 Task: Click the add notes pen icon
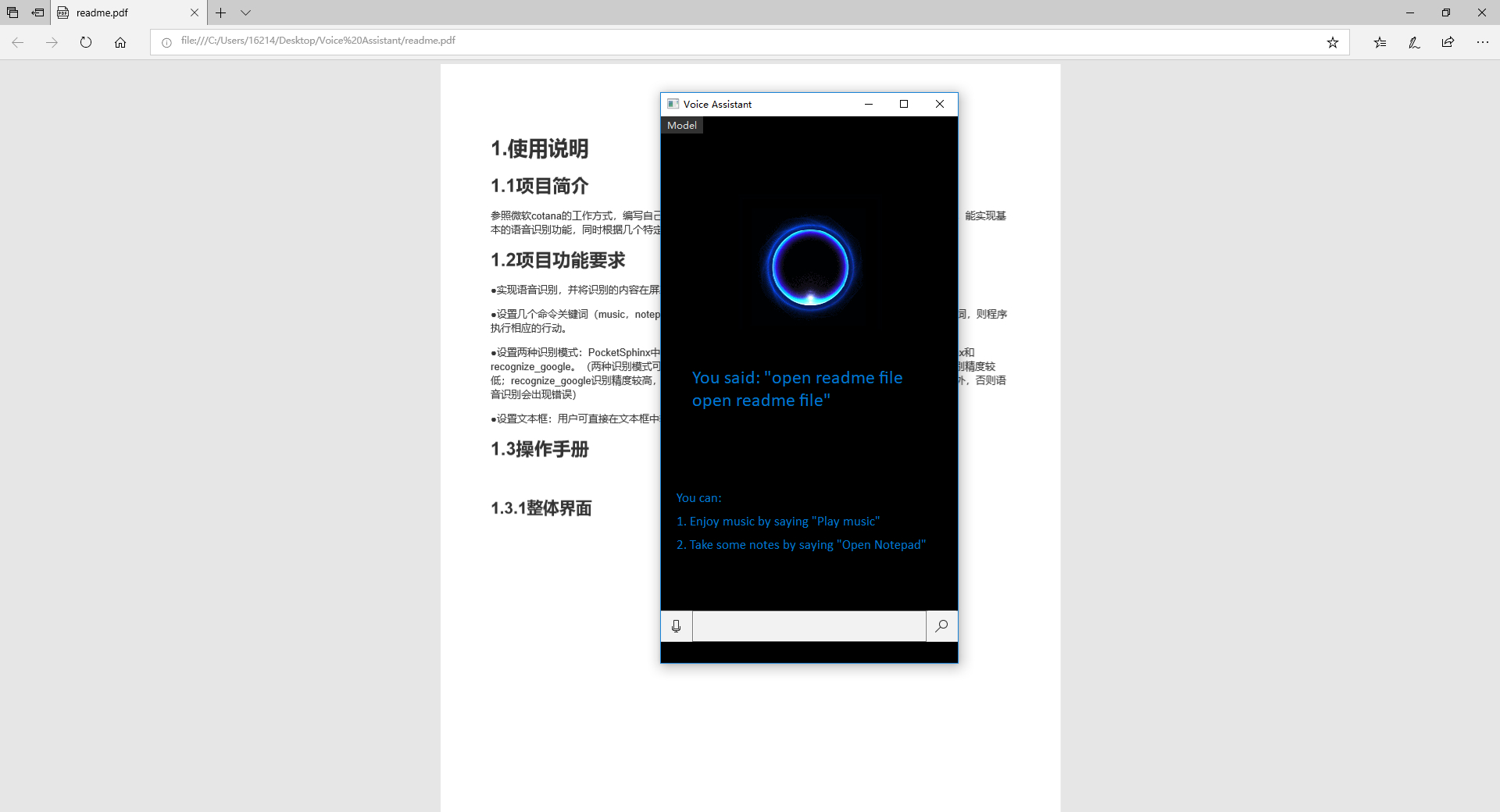pos(1414,42)
